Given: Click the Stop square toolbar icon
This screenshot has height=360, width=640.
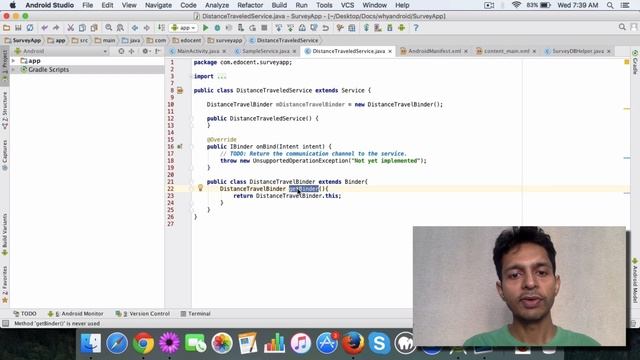Looking at the screenshot, I should [264, 28].
